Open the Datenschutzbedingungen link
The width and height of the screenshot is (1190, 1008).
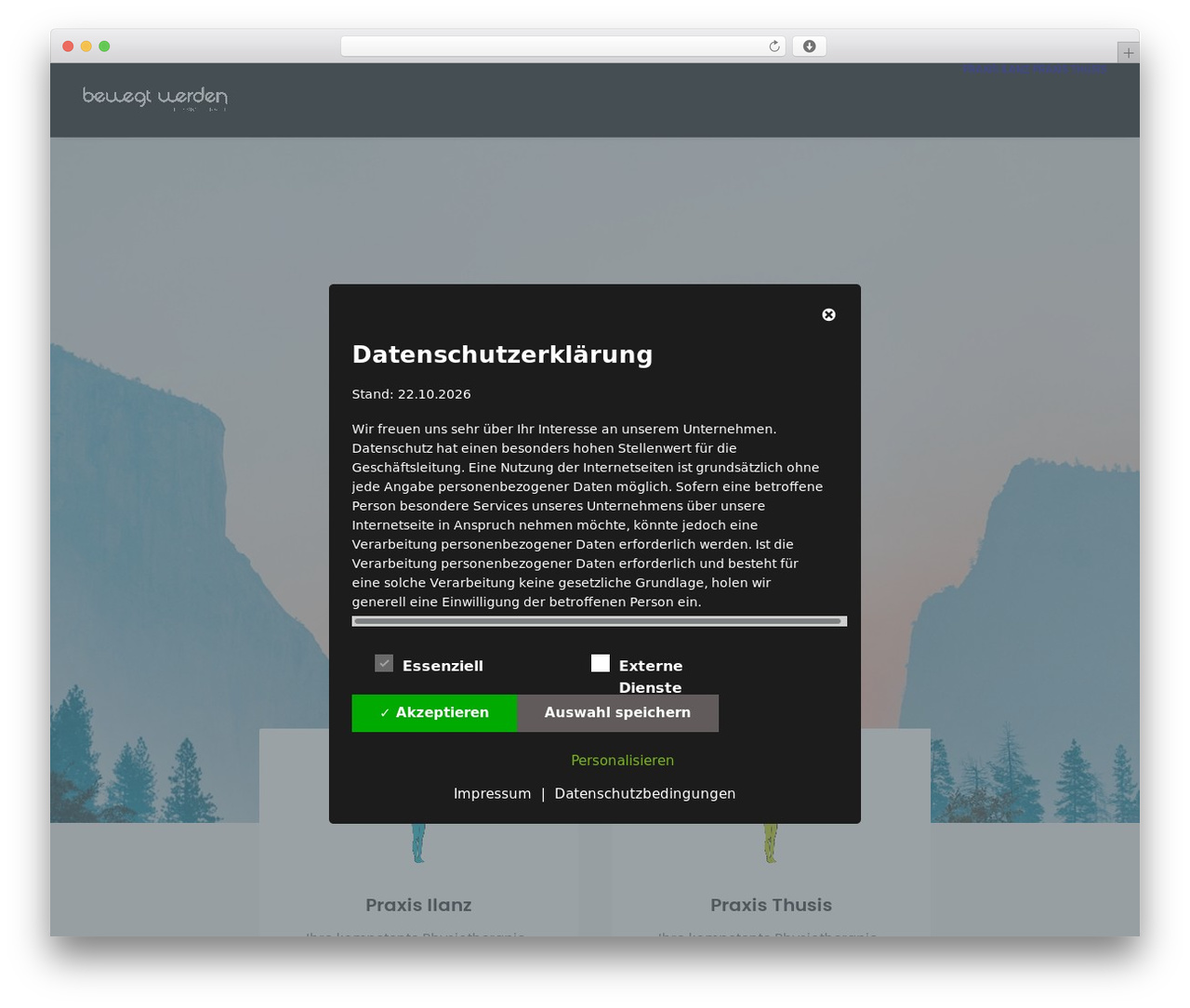click(x=645, y=794)
